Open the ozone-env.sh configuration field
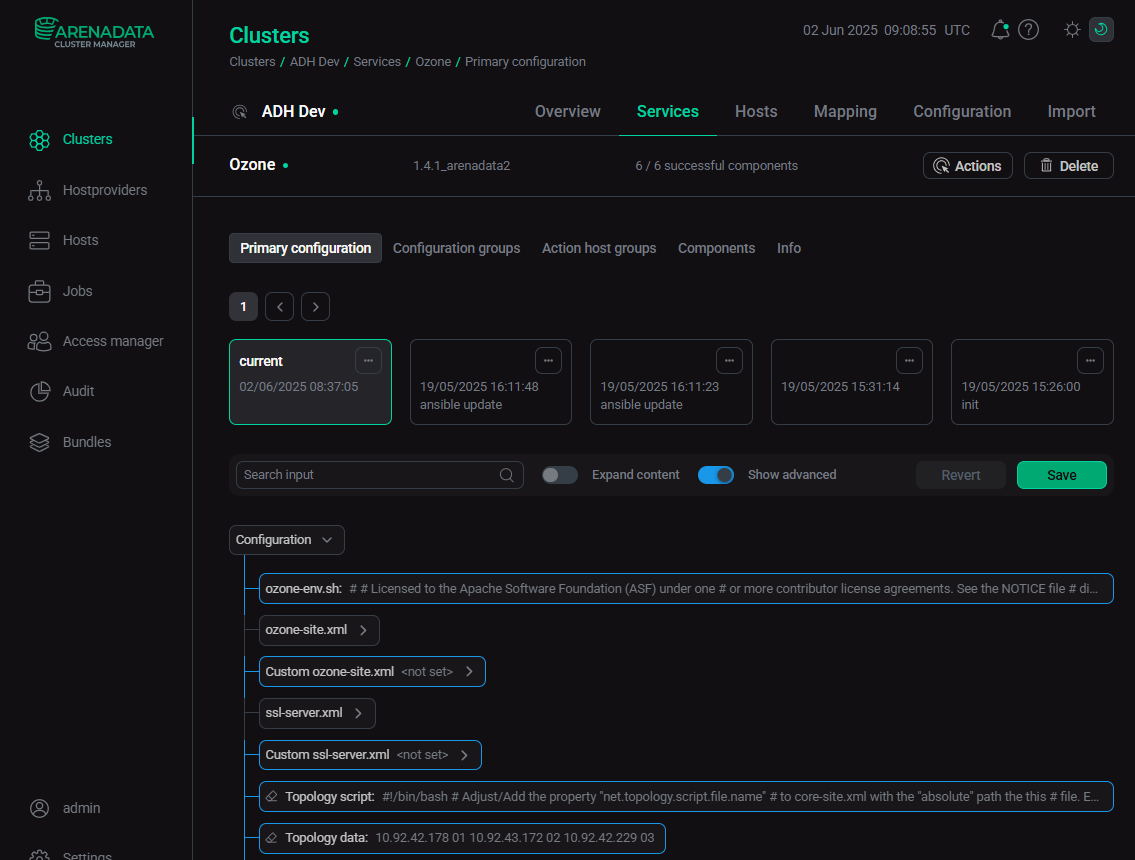The width and height of the screenshot is (1135, 860). 685,589
